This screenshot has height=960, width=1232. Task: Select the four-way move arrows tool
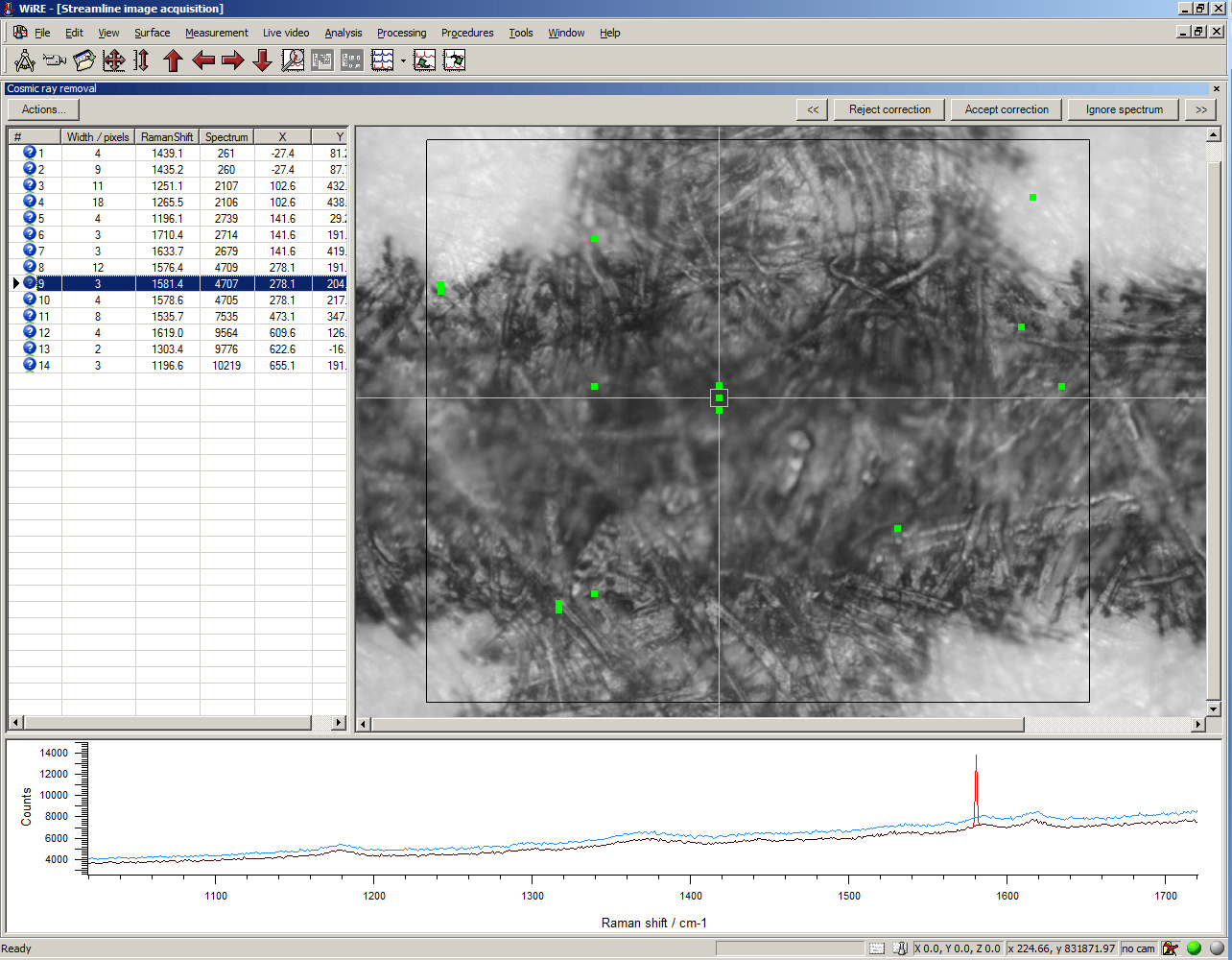113,60
